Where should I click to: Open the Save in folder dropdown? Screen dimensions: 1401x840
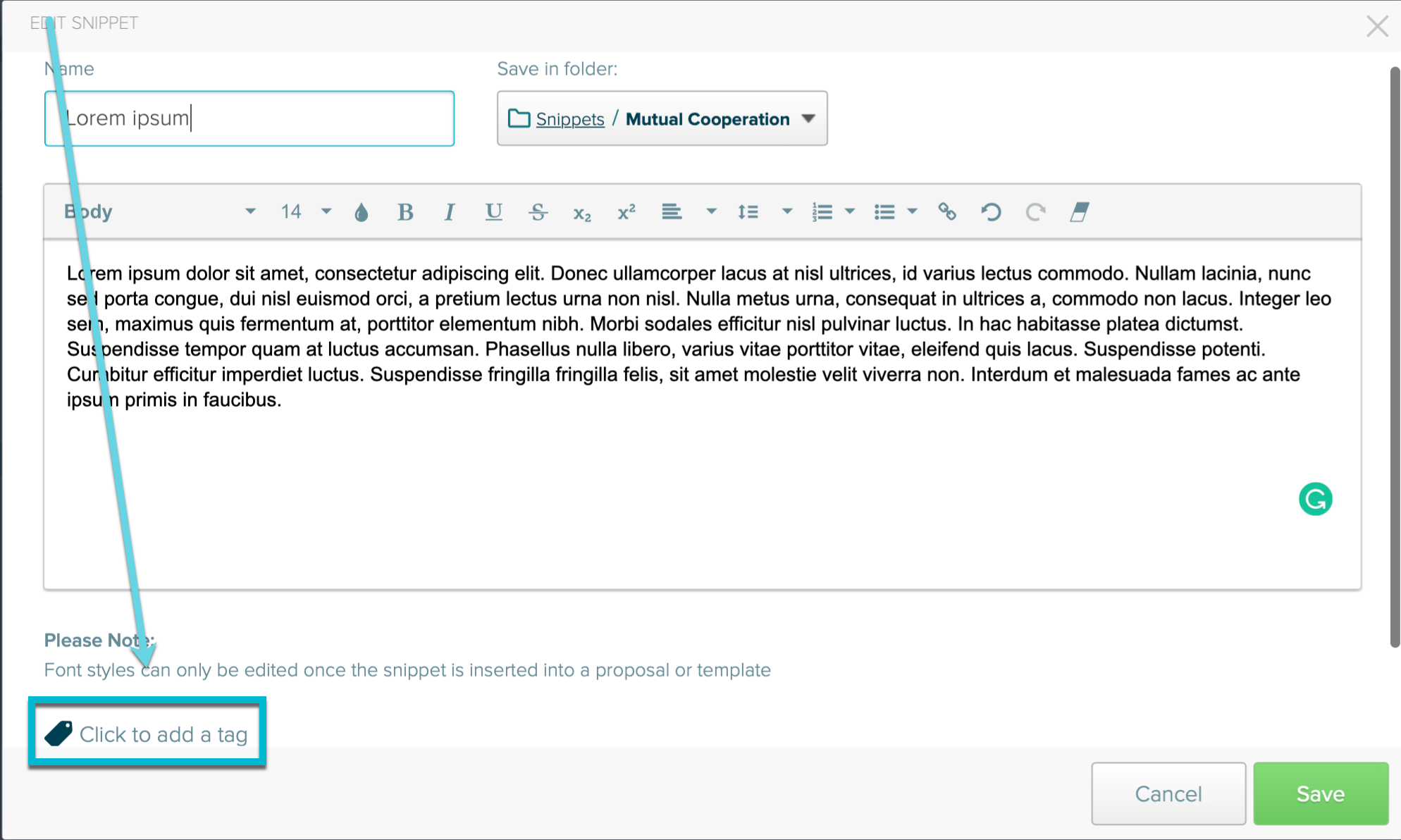click(x=662, y=118)
